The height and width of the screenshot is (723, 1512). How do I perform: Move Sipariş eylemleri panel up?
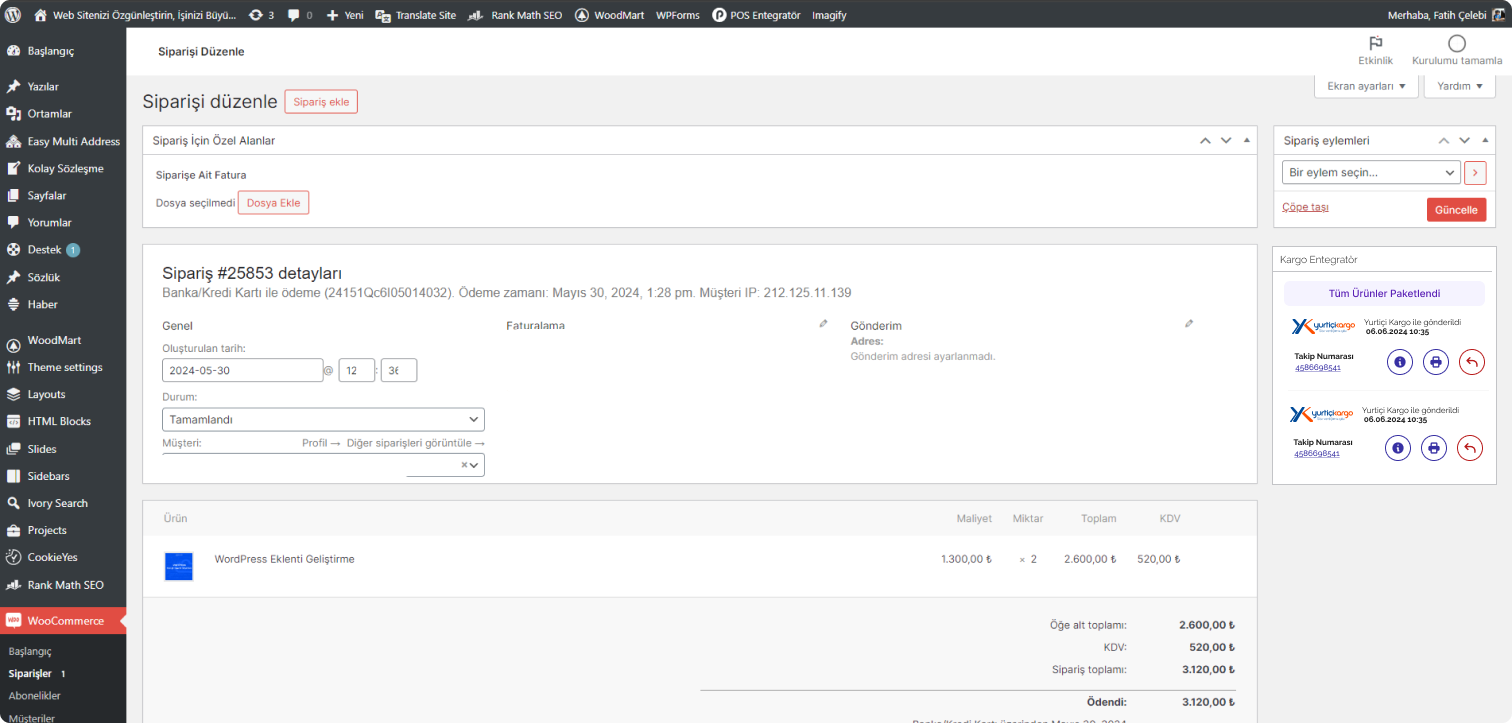point(1443,141)
